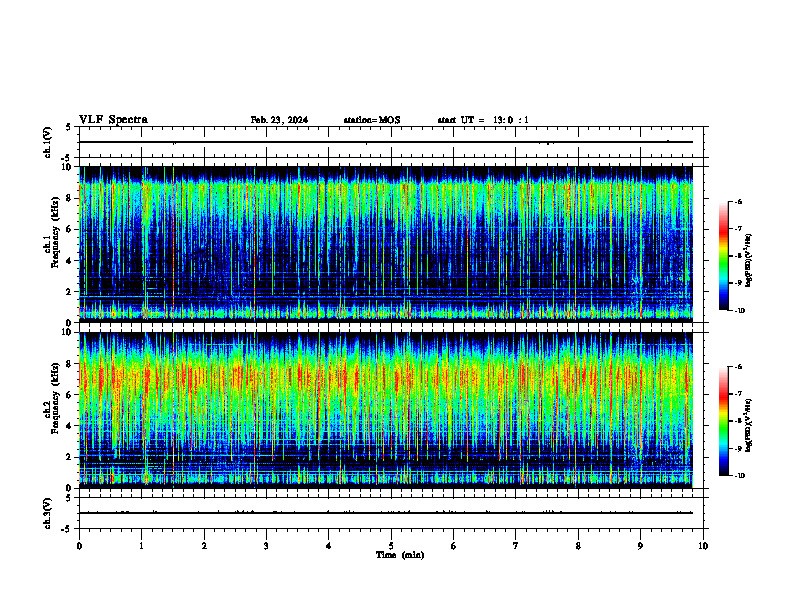Screen dimensions: 792x612
Task: Click the "-6" label on ch.1 color scale
Action: point(738,202)
